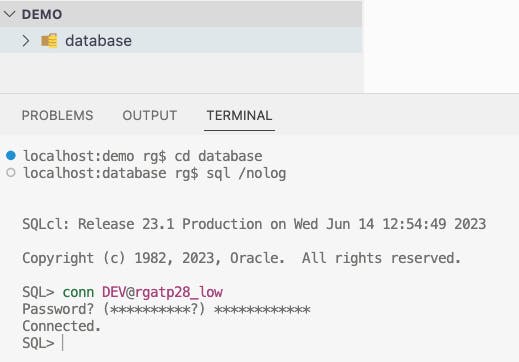Viewport: 519px width, 362px height.
Task: Click the Oracle copyright notice line
Action: click(x=242, y=258)
